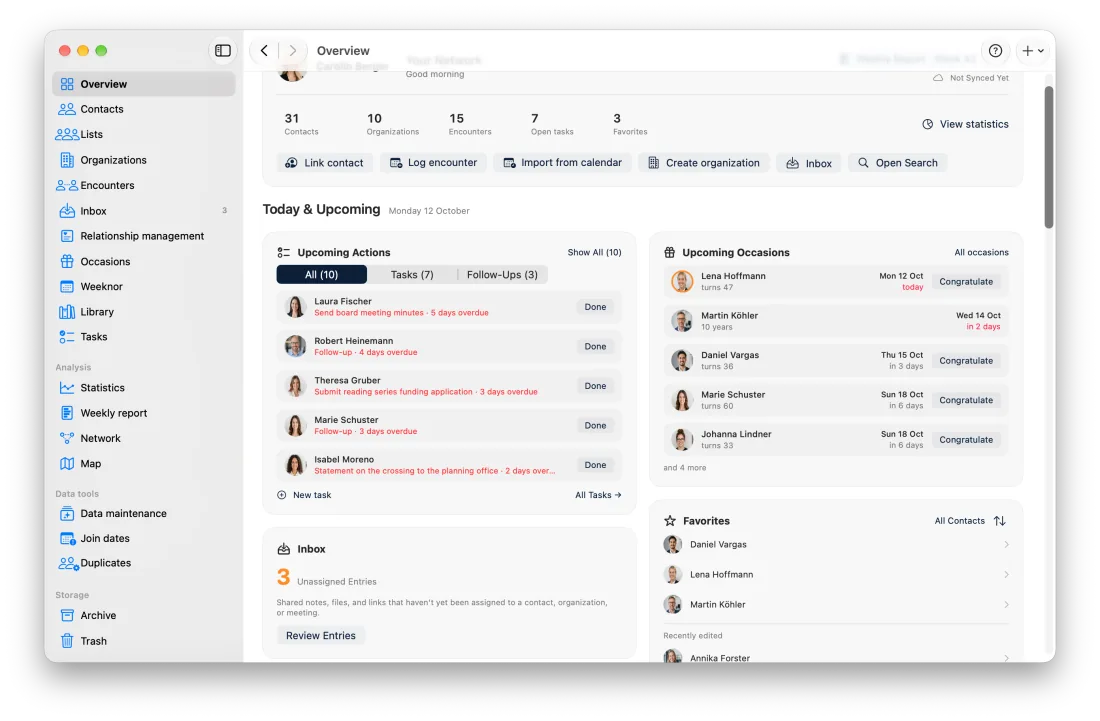Go forward with the right chevron
1100x721 pixels.
(x=293, y=50)
